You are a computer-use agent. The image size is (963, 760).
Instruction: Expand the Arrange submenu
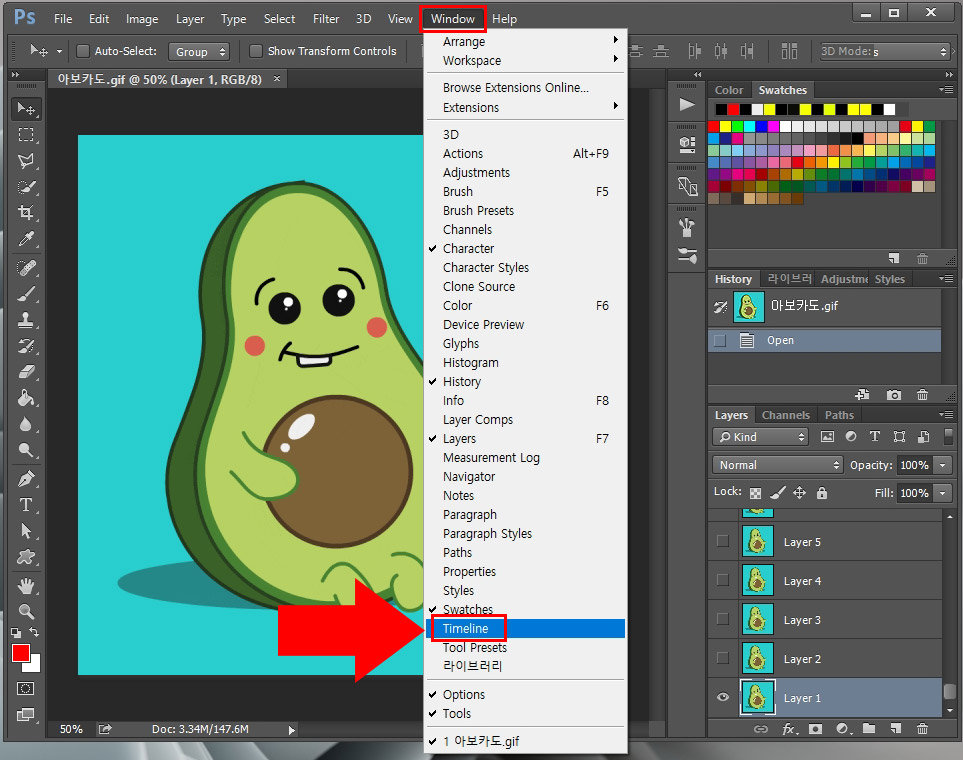tap(526, 41)
